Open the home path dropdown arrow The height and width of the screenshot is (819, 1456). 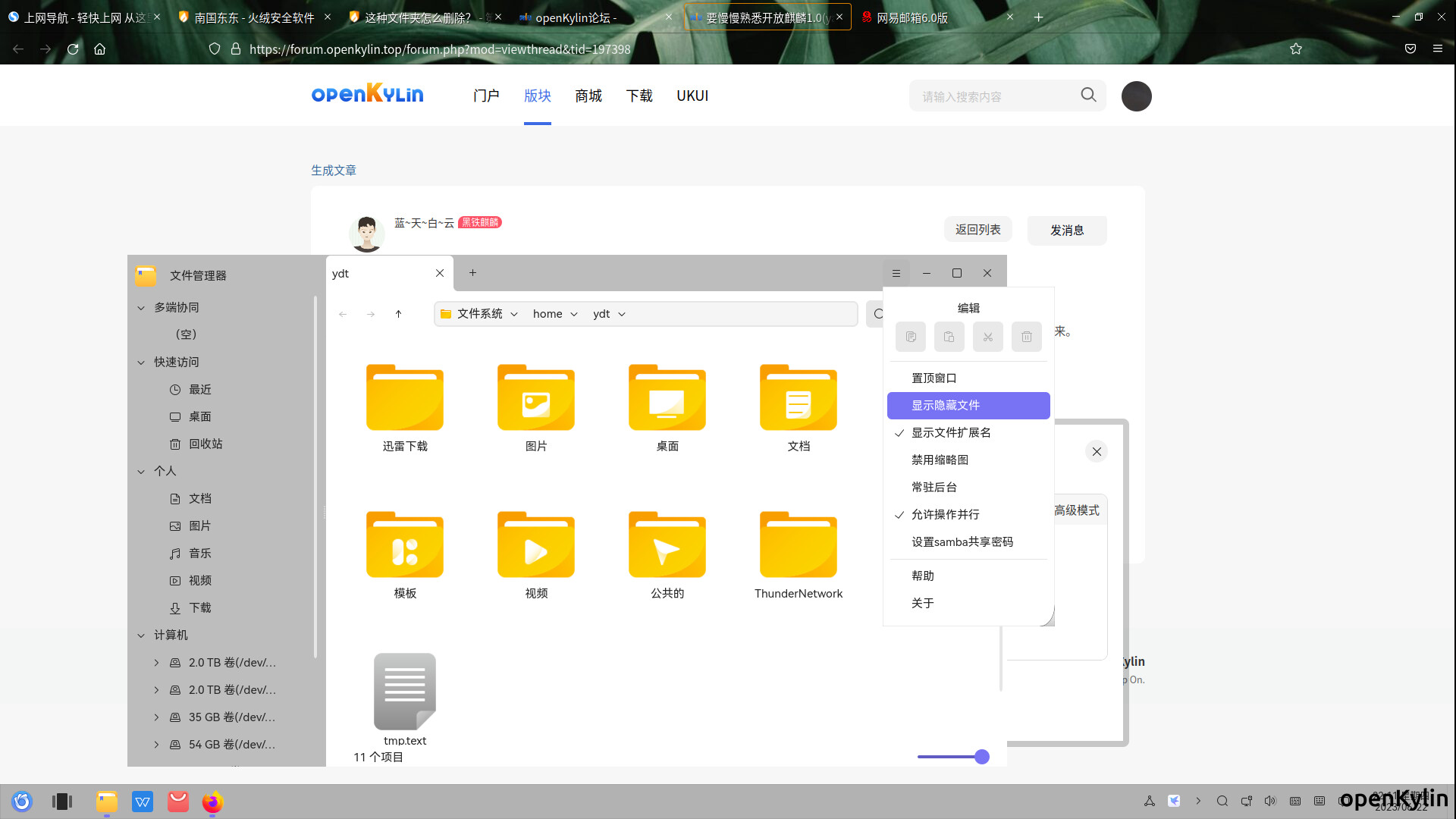(574, 314)
